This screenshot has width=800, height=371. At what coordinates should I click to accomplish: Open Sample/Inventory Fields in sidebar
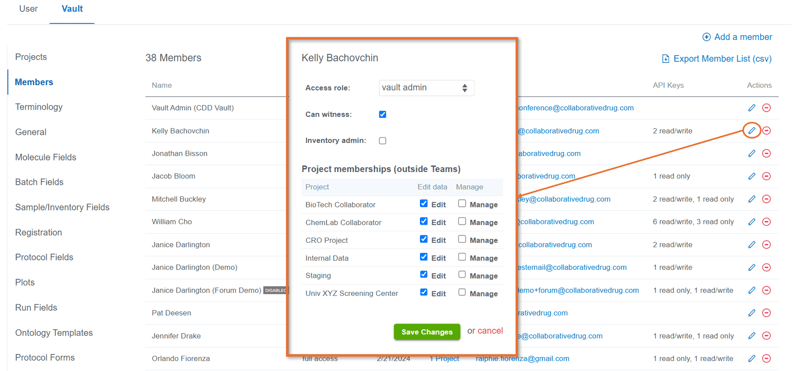[62, 207]
